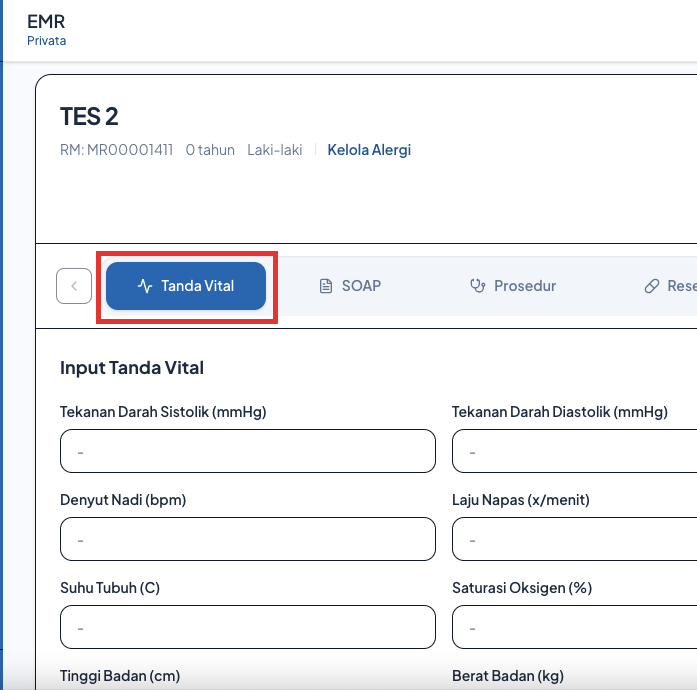Click the RM: MR00001411 record number
The height and width of the screenshot is (690, 697).
(116, 150)
